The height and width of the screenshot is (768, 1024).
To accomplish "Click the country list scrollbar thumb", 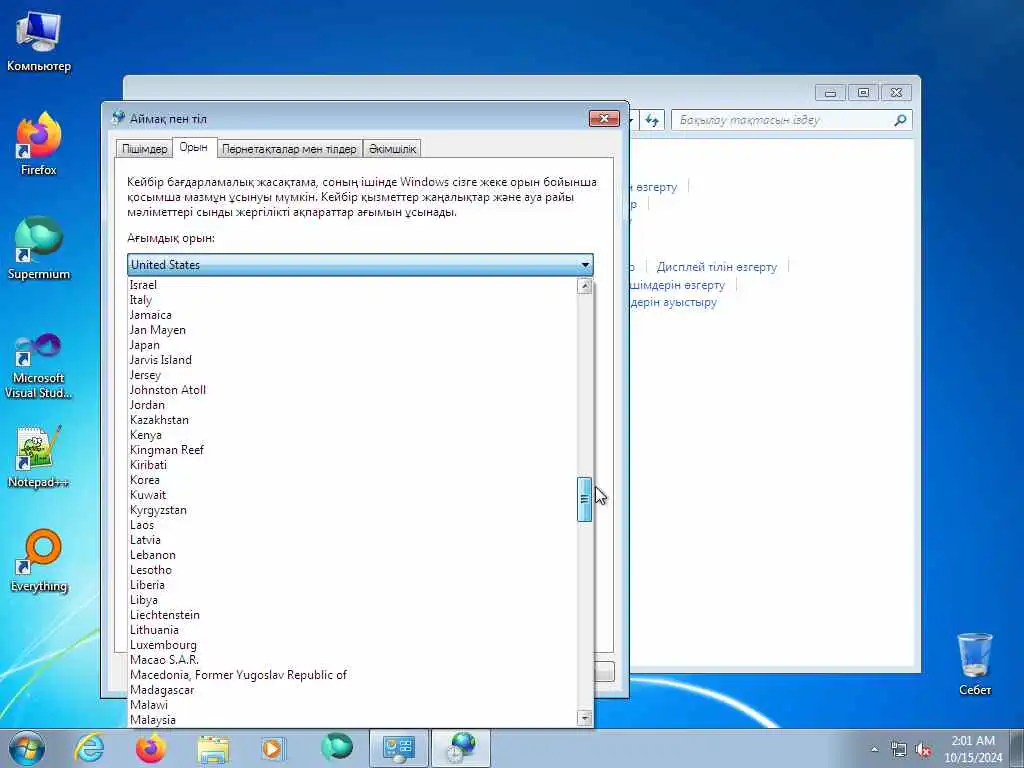I will click(584, 499).
